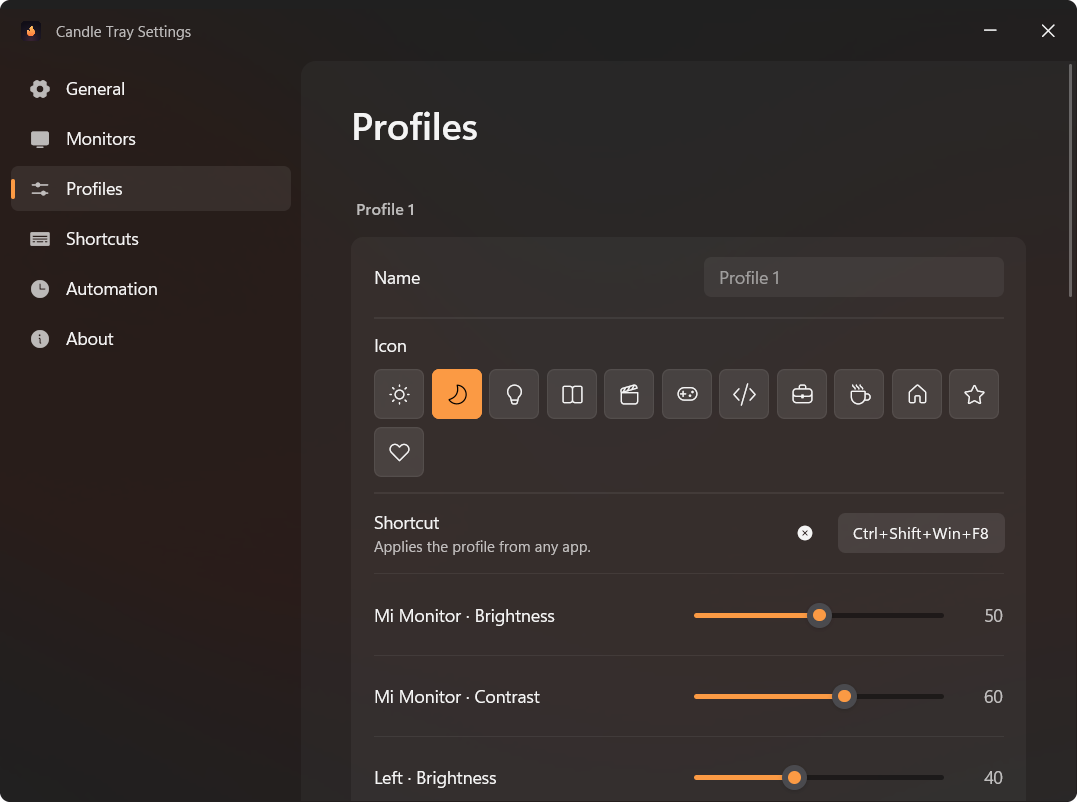Click the vertical scrollbar on the right
This screenshot has height=802, width=1077.
[x=1070, y=181]
